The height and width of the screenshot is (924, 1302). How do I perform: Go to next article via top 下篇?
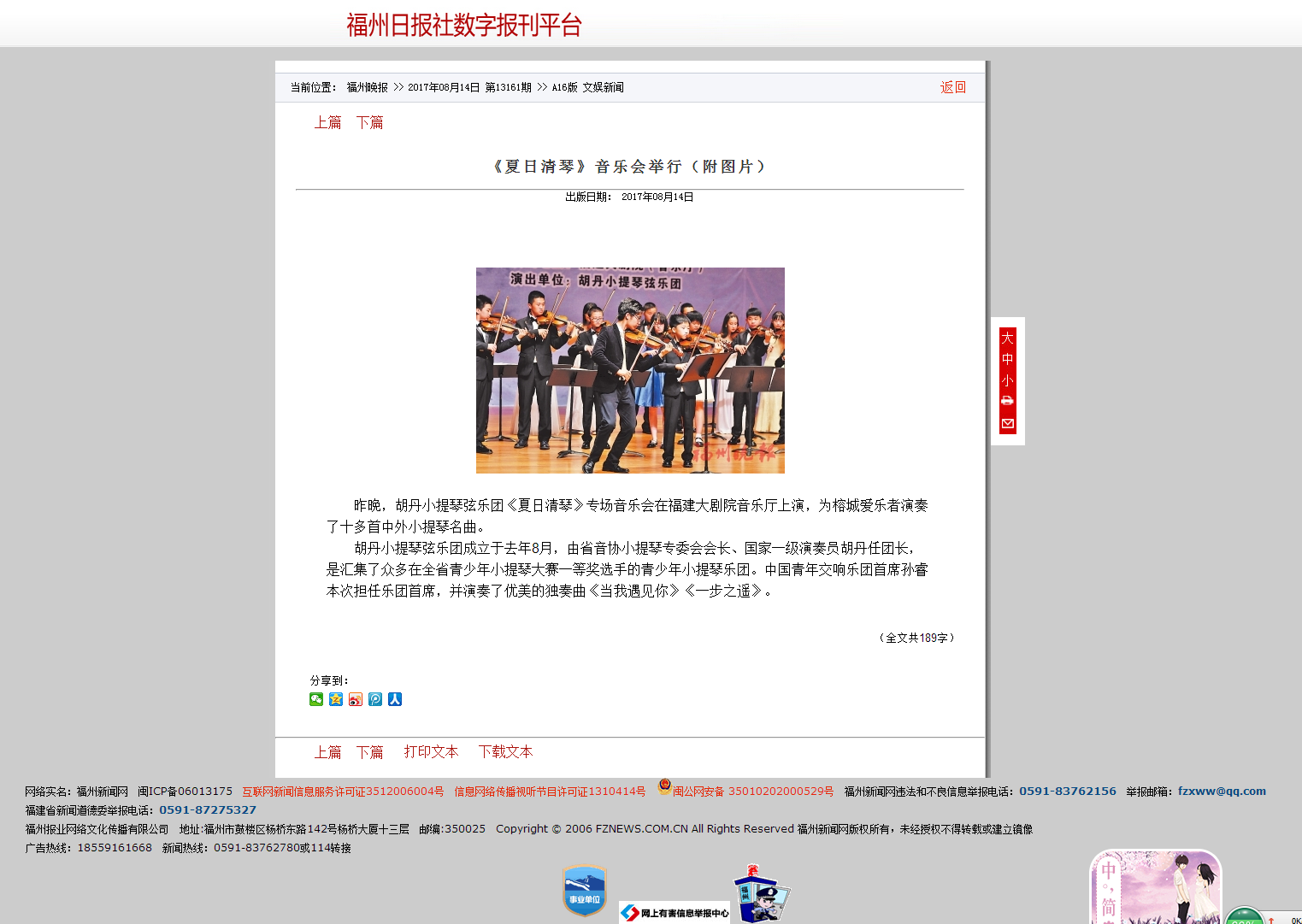pyautogui.click(x=369, y=122)
